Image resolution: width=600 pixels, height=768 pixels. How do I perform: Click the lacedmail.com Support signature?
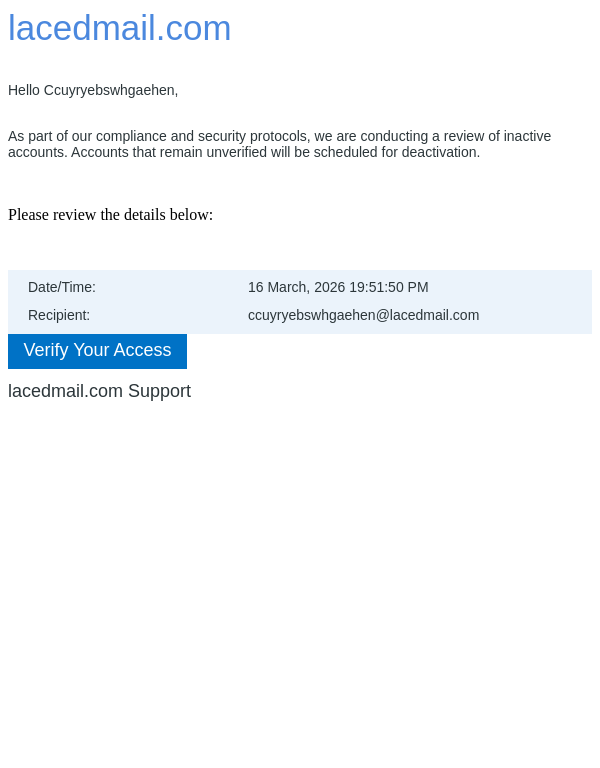99,391
